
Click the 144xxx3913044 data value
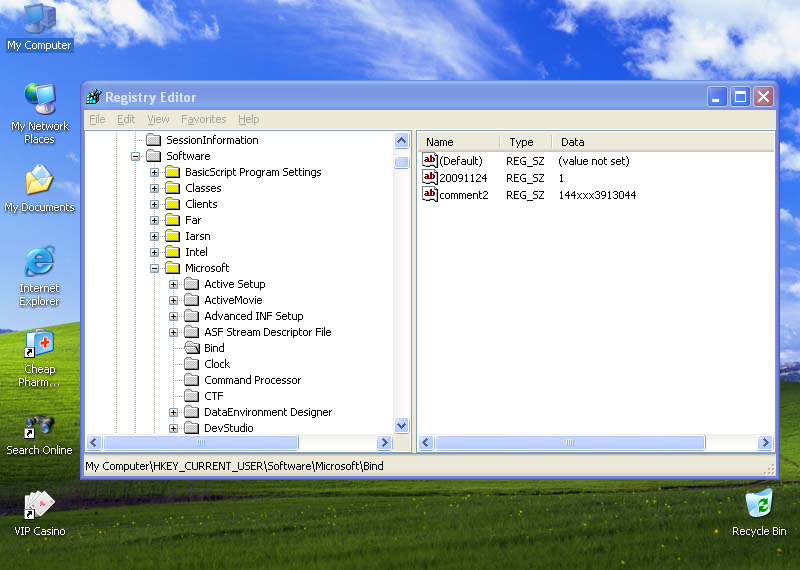[x=597, y=195]
